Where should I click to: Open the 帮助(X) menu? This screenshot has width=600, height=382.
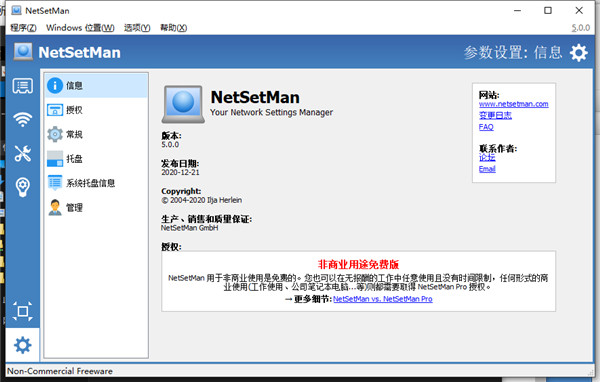[x=173, y=28]
